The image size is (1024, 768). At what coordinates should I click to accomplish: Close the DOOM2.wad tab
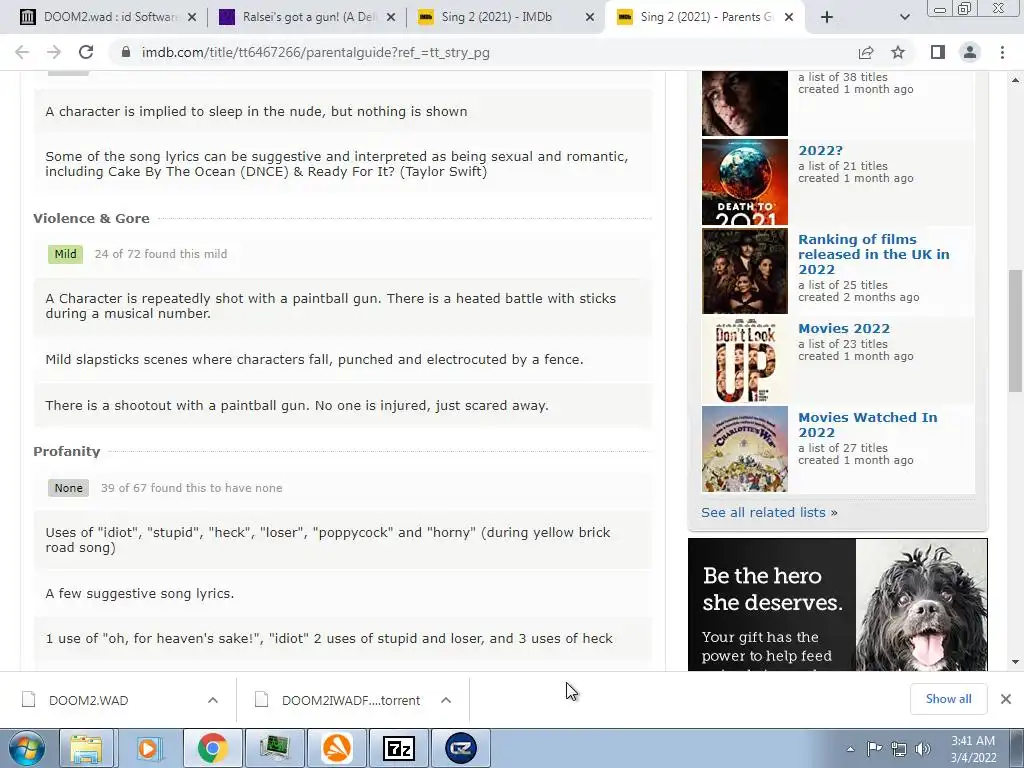pyautogui.click(x=192, y=18)
